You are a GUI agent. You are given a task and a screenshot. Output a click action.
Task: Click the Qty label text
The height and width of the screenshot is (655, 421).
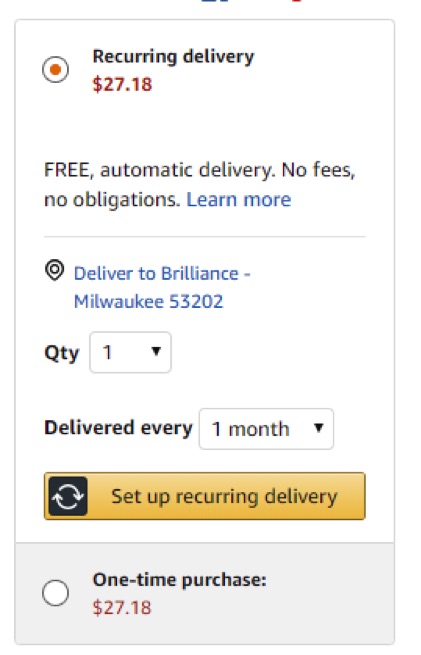tap(62, 353)
